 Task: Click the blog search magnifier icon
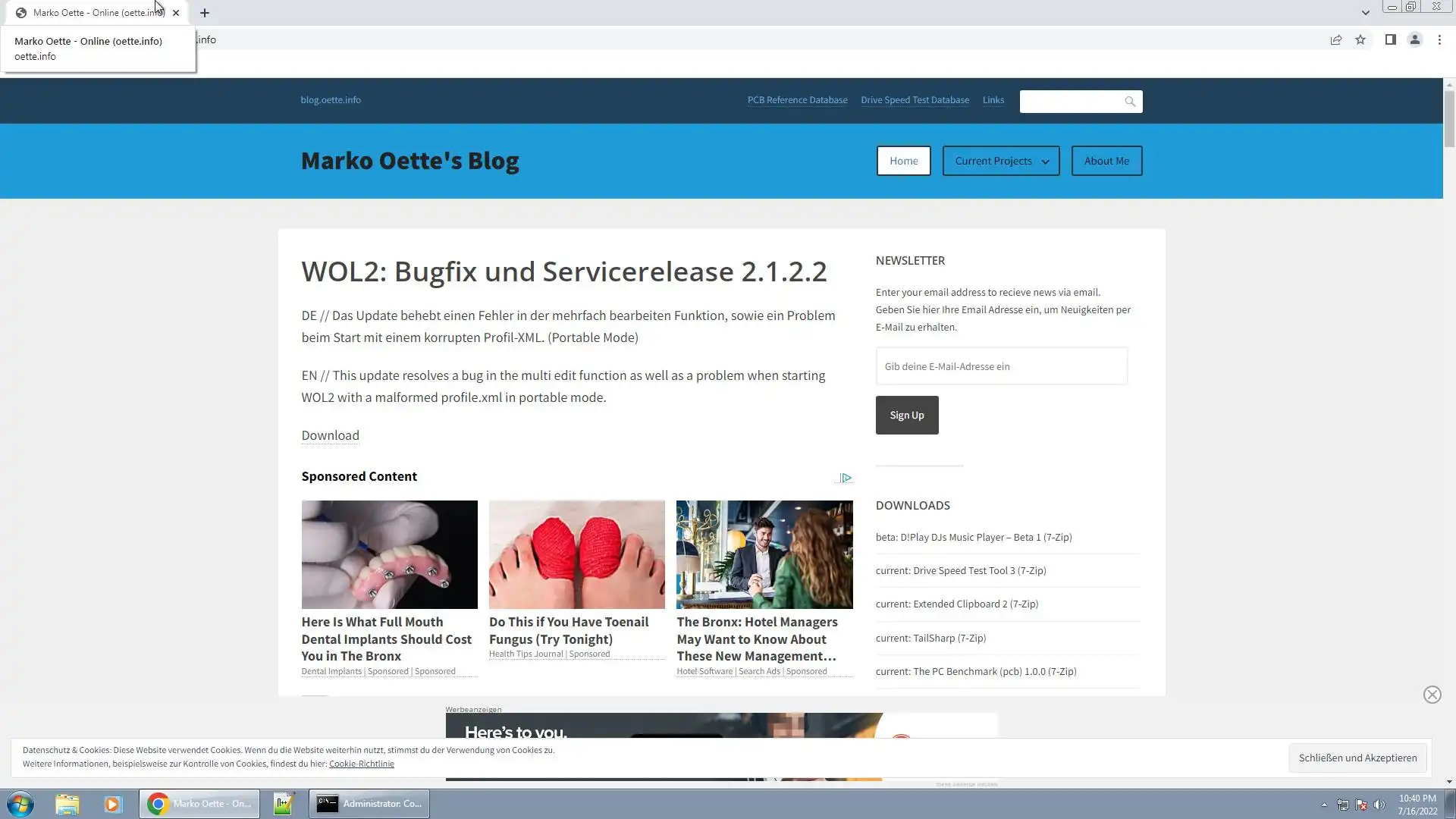1130,102
